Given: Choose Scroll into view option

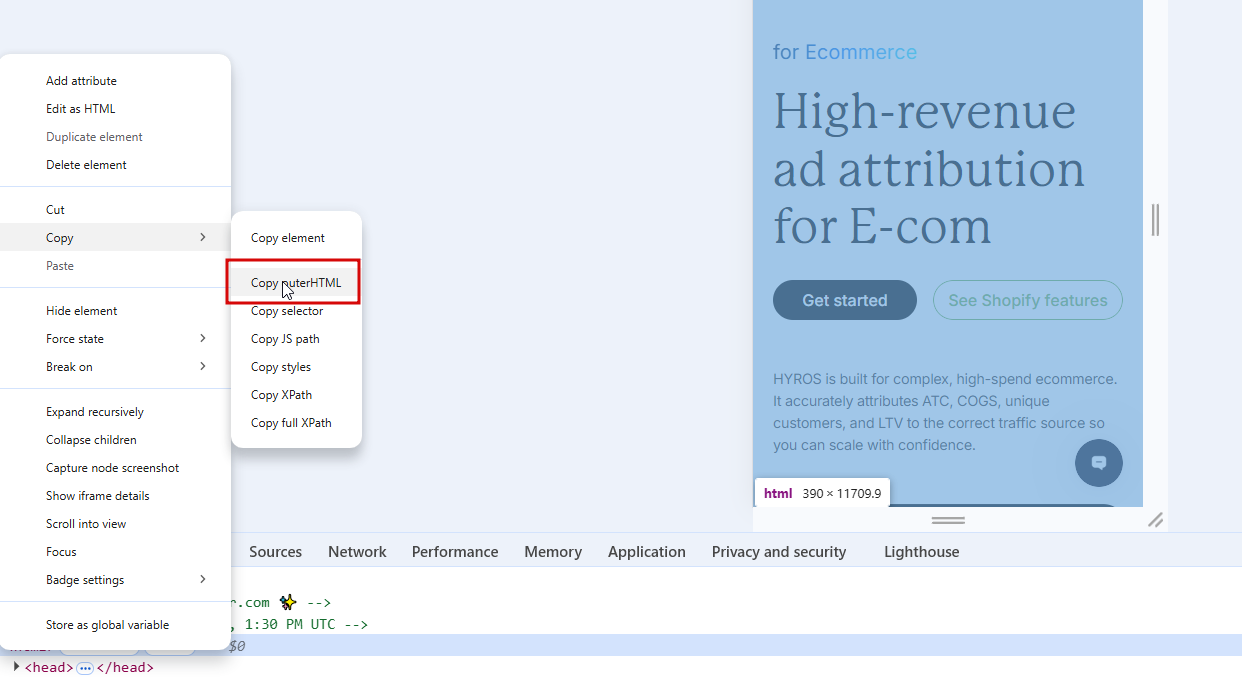Looking at the screenshot, I should pyautogui.click(x=86, y=524).
